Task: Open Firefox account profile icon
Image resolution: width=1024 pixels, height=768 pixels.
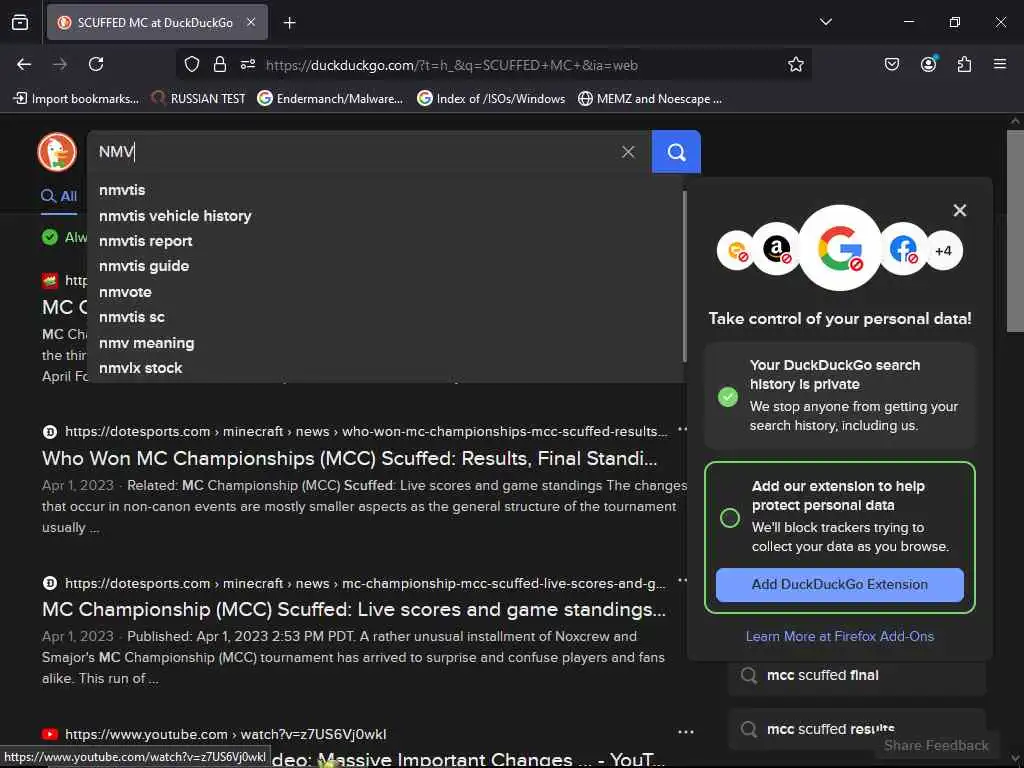Action: pos(928,64)
